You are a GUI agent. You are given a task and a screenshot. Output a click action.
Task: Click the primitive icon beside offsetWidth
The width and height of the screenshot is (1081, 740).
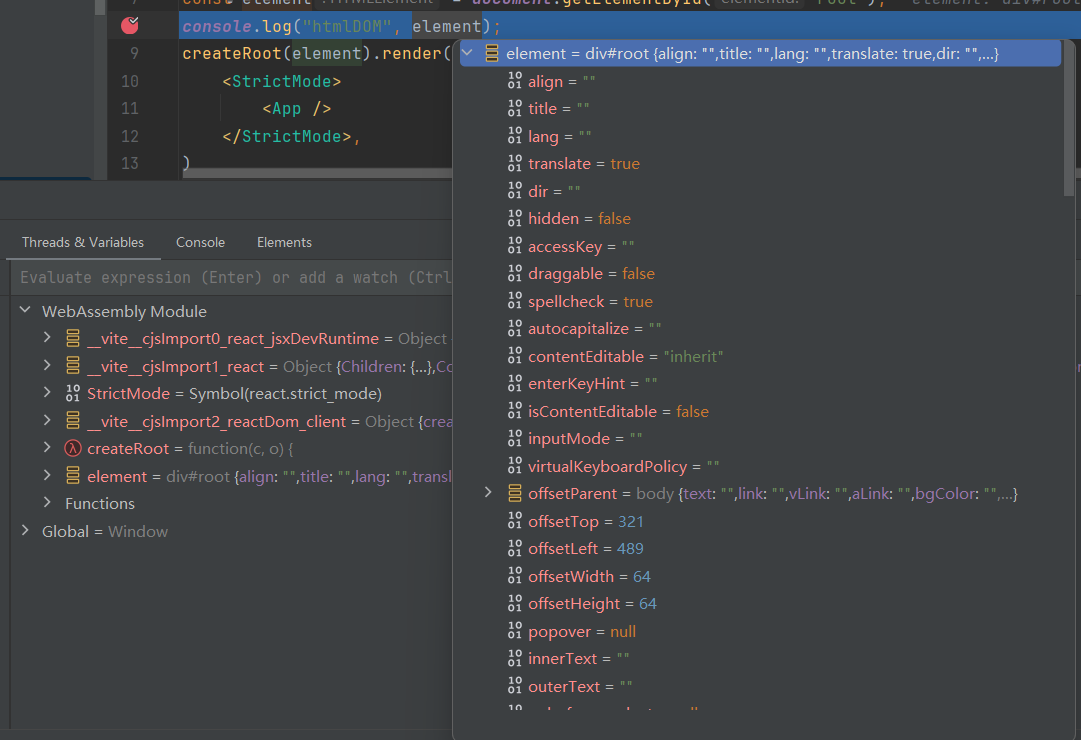pos(514,576)
